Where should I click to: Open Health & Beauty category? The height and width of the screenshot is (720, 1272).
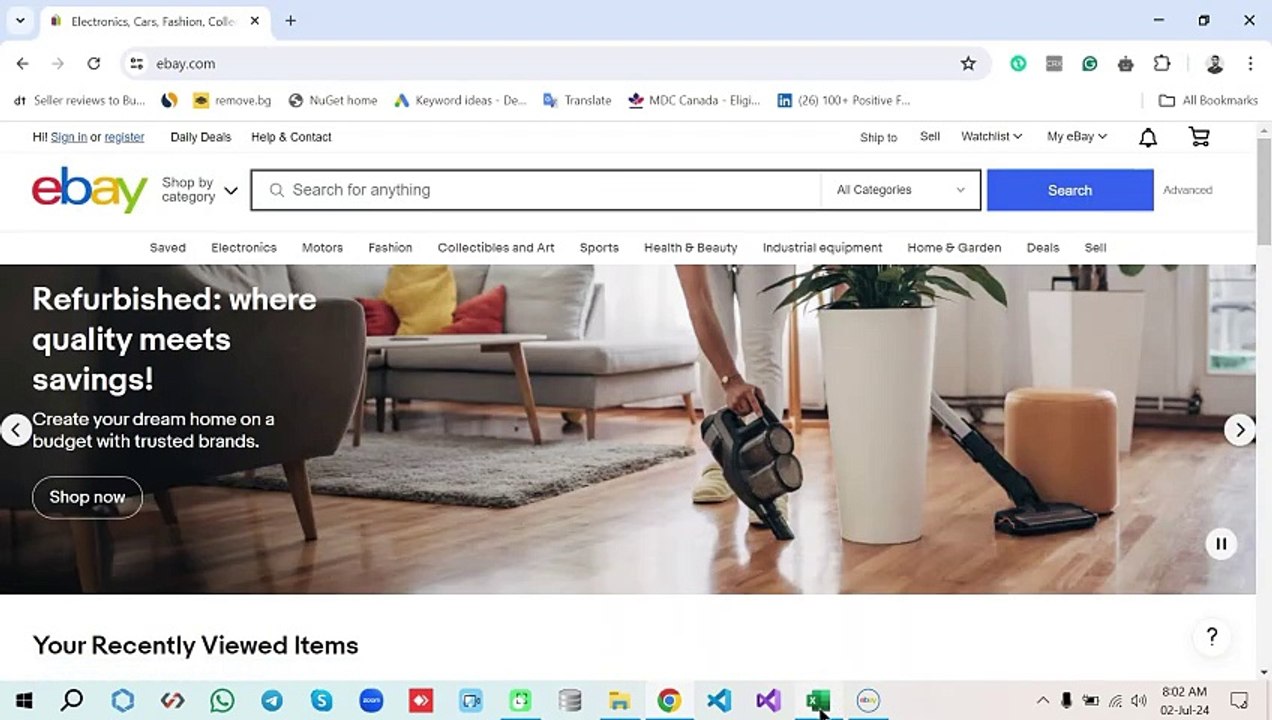pos(691,248)
